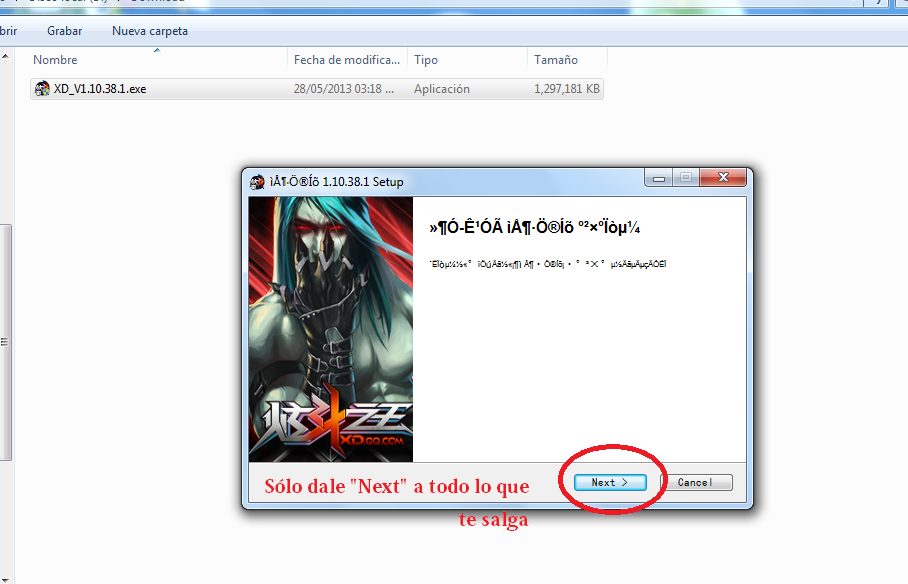
Task: Select the XD_V1.10.38.1.exe file icon
Action: 42,89
